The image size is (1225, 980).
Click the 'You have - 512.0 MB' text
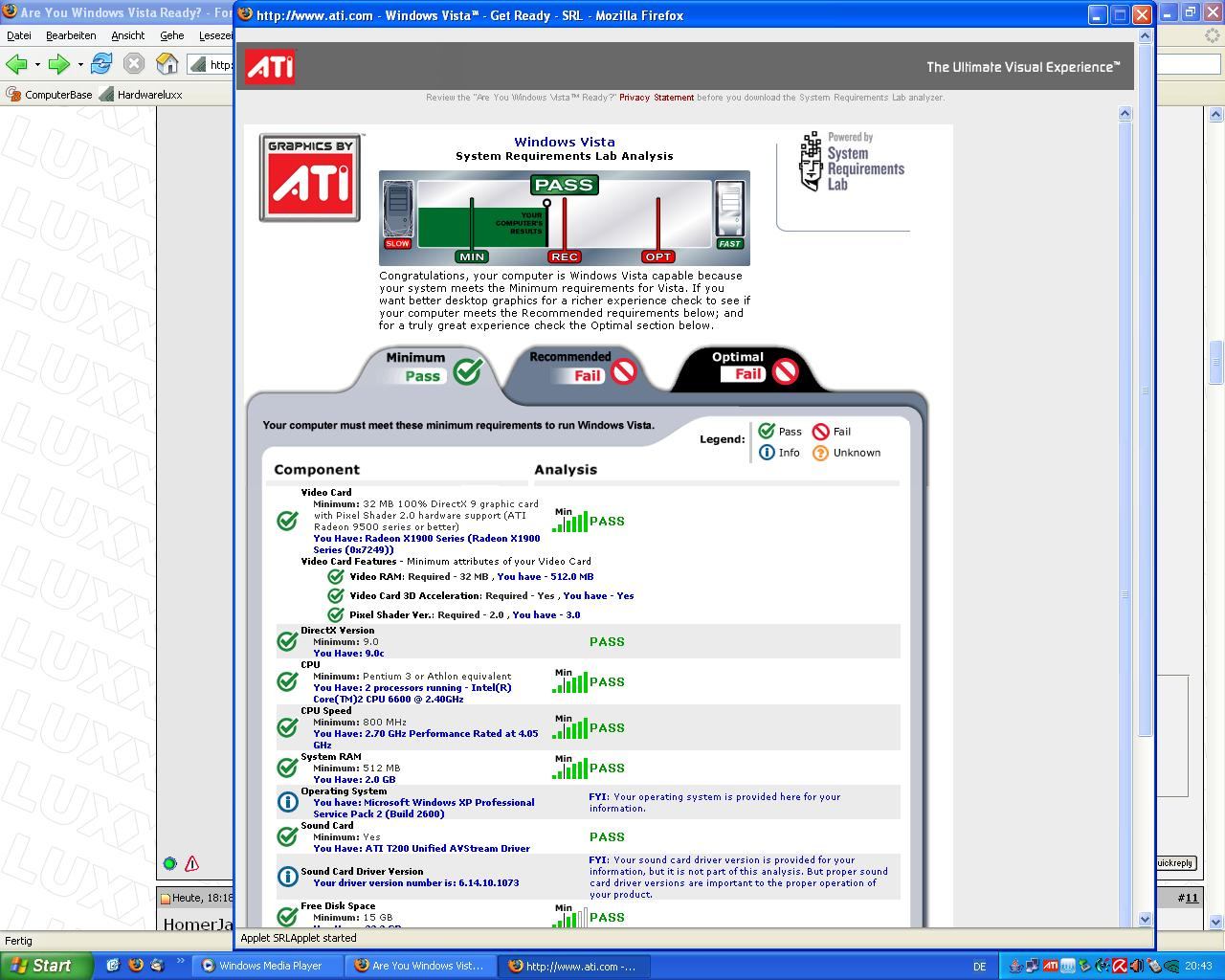[546, 576]
